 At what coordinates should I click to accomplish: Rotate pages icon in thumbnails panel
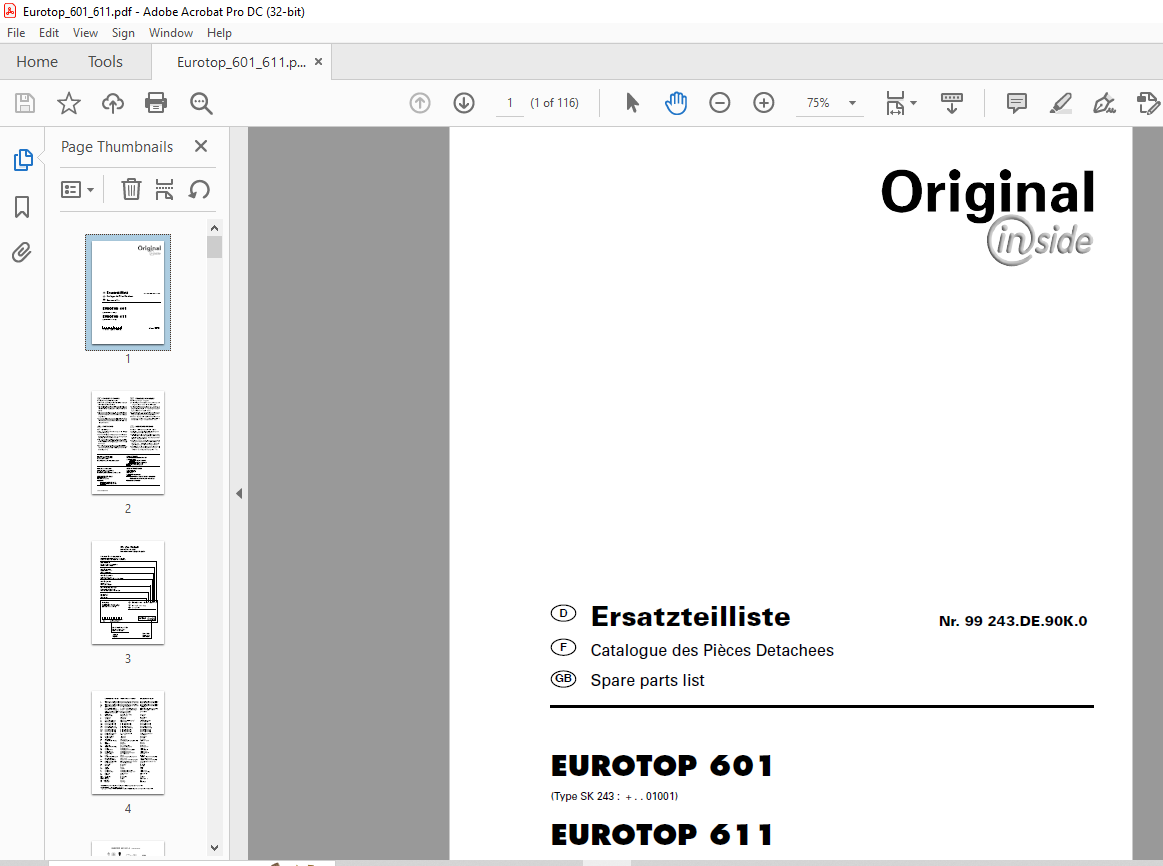pyautogui.click(x=199, y=190)
